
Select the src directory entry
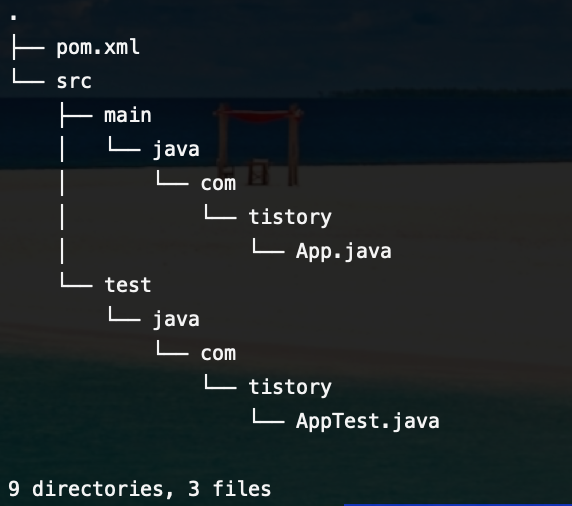click(74, 81)
